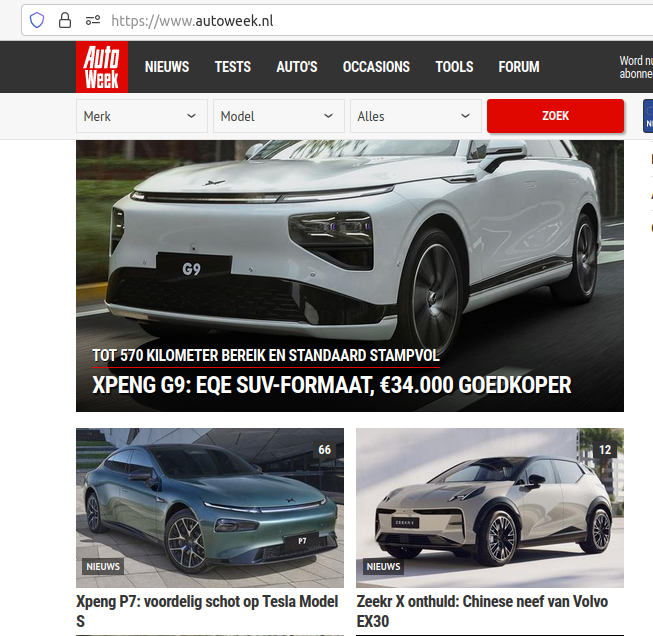This screenshot has width=653, height=636.
Task: Open the Zeekr X thumbnail image
Action: pos(490,508)
